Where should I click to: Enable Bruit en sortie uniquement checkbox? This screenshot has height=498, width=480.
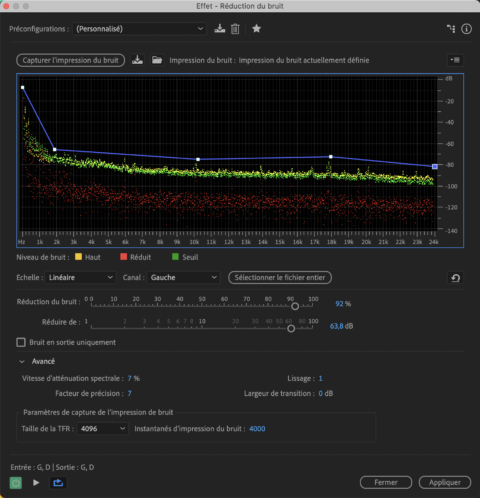point(21,342)
